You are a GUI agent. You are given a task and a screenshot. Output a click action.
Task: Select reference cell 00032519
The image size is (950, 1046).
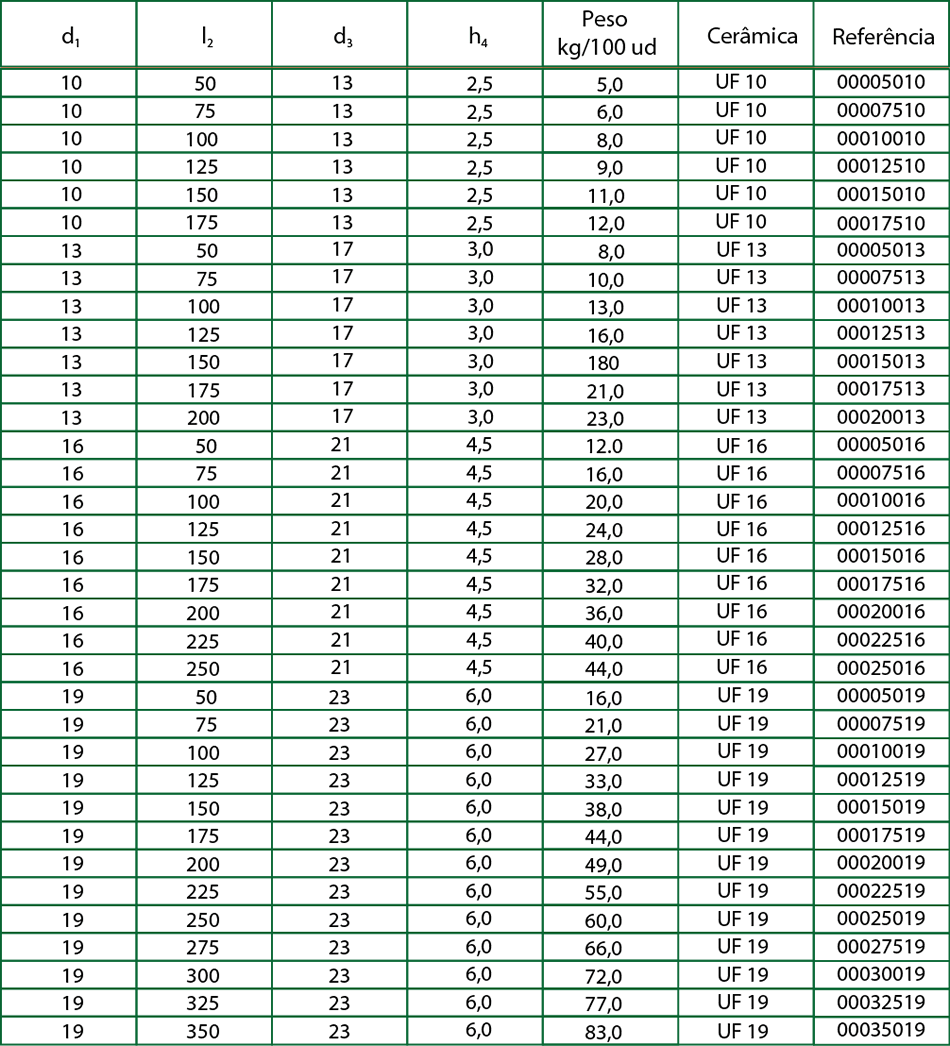click(x=881, y=1002)
